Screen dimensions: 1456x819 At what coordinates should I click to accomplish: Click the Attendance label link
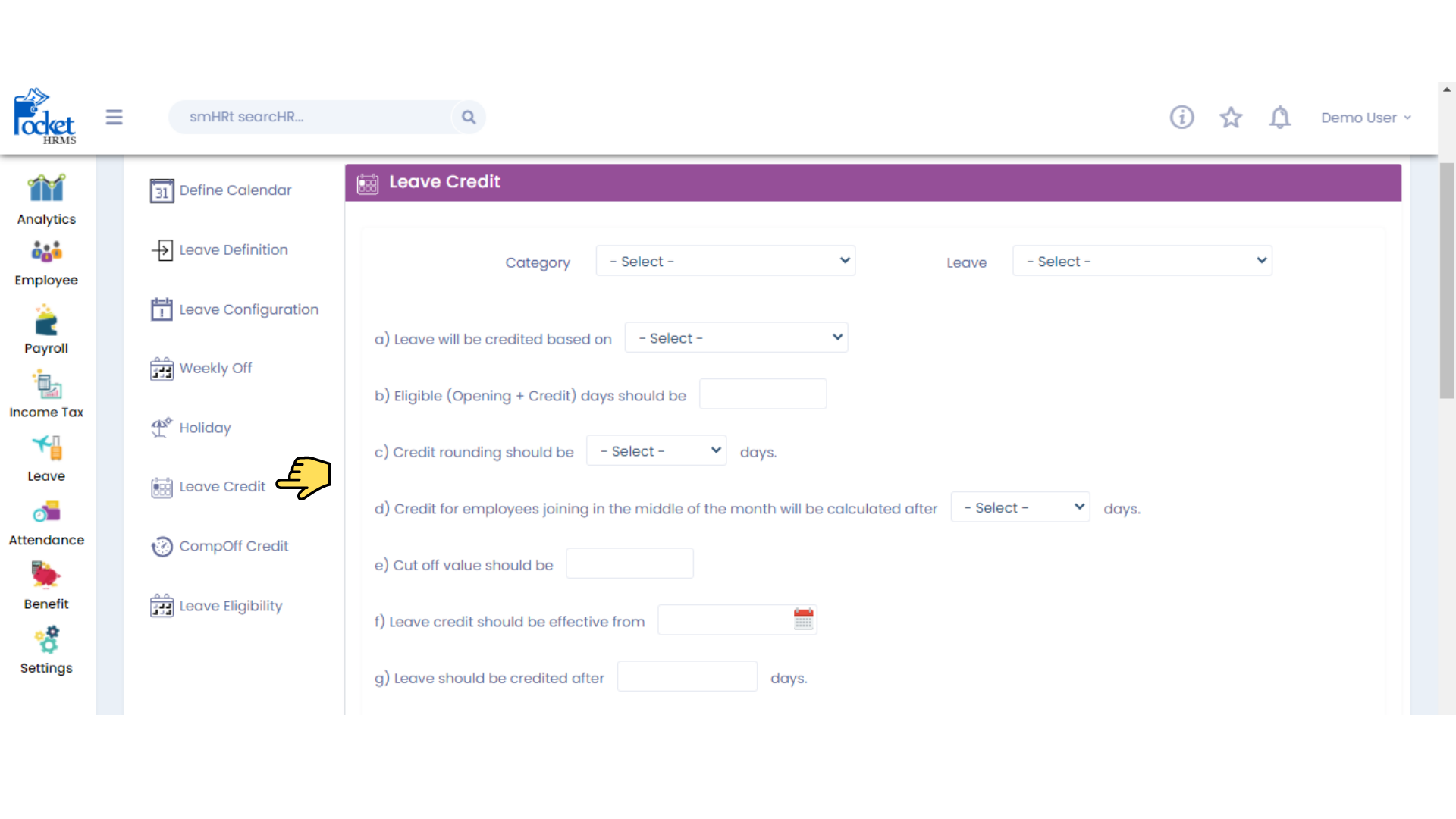pyautogui.click(x=46, y=540)
